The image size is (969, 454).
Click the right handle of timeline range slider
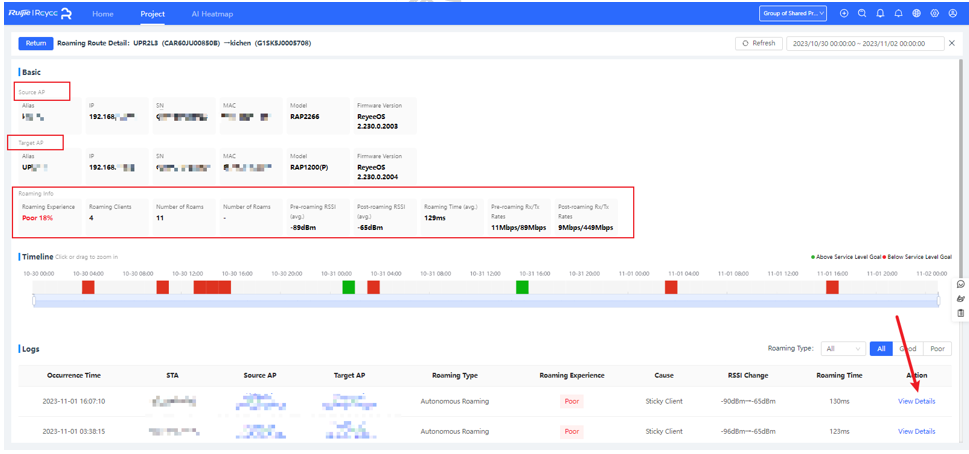click(938, 300)
